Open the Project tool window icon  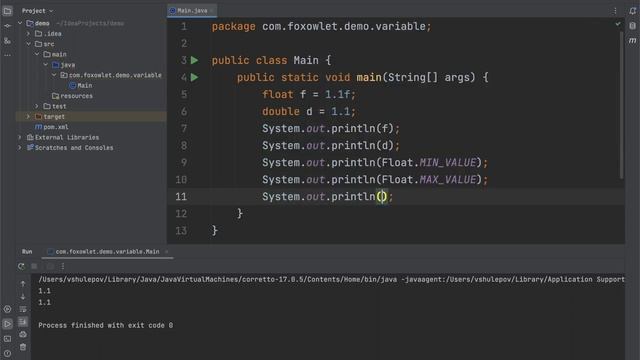click(7, 11)
